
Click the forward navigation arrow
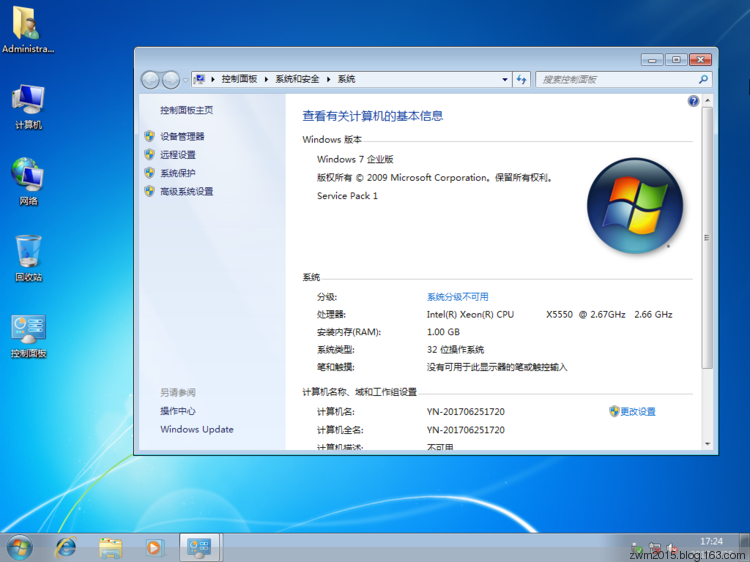pos(171,80)
